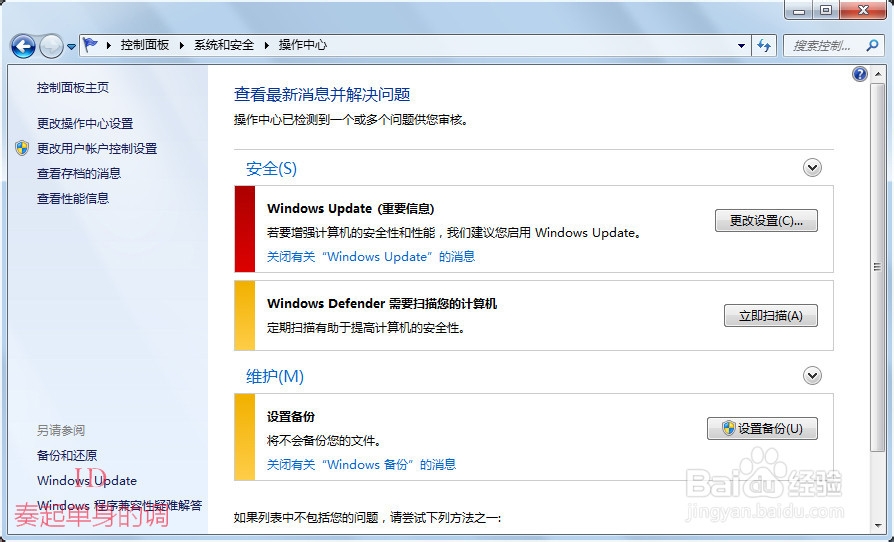Click the Windows Defender 需要扫描您的计算机 title
This screenshot has height=542, width=894.
click(x=382, y=304)
